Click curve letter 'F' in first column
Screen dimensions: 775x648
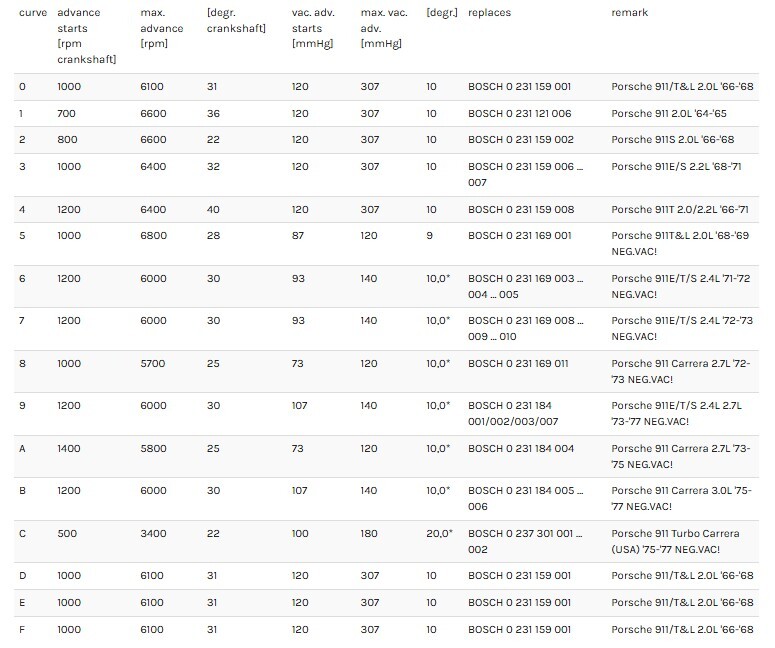point(22,630)
